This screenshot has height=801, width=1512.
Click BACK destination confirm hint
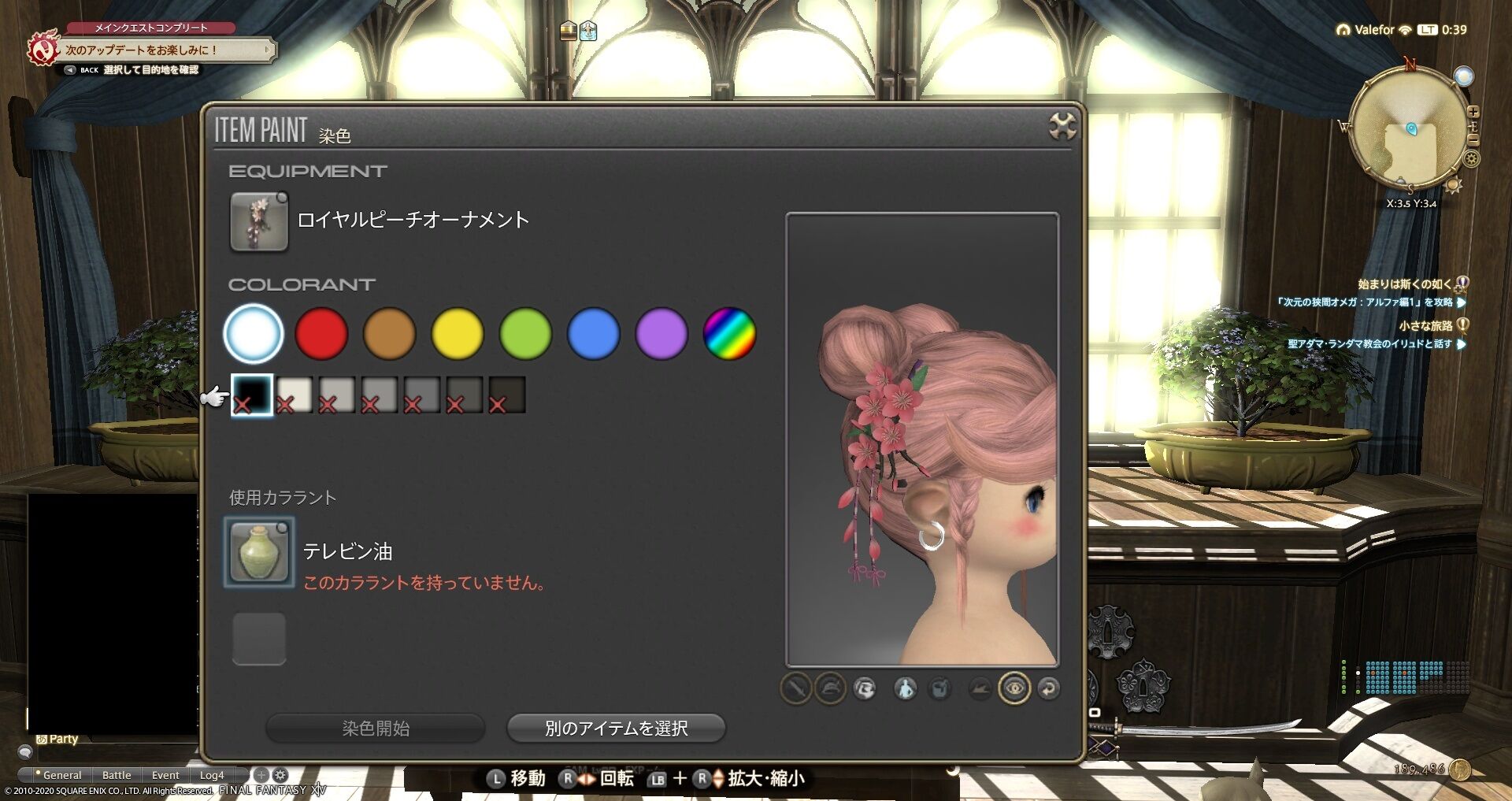pos(132,70)
